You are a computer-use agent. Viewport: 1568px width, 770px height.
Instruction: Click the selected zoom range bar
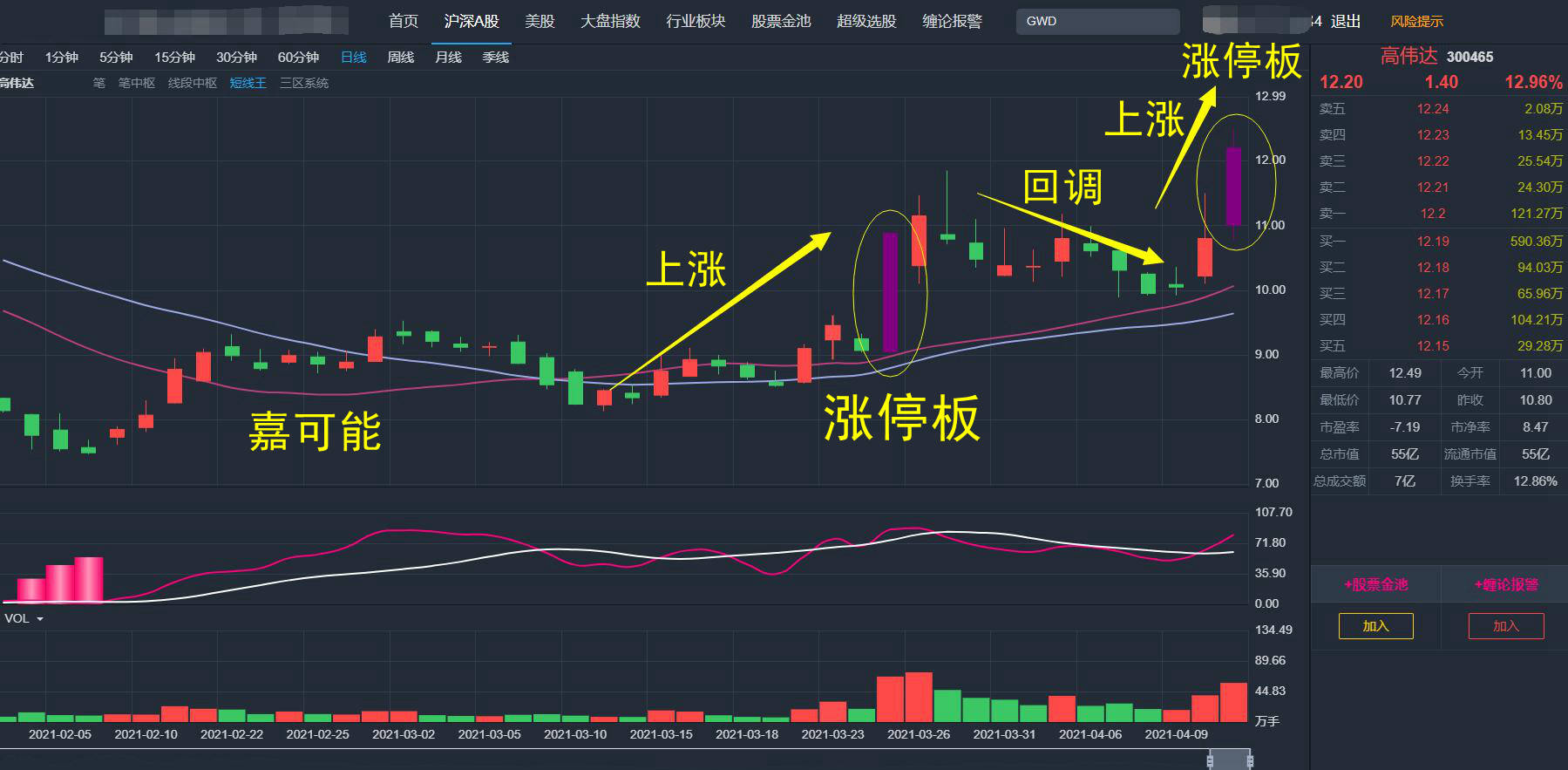[x=1231, y=760]
